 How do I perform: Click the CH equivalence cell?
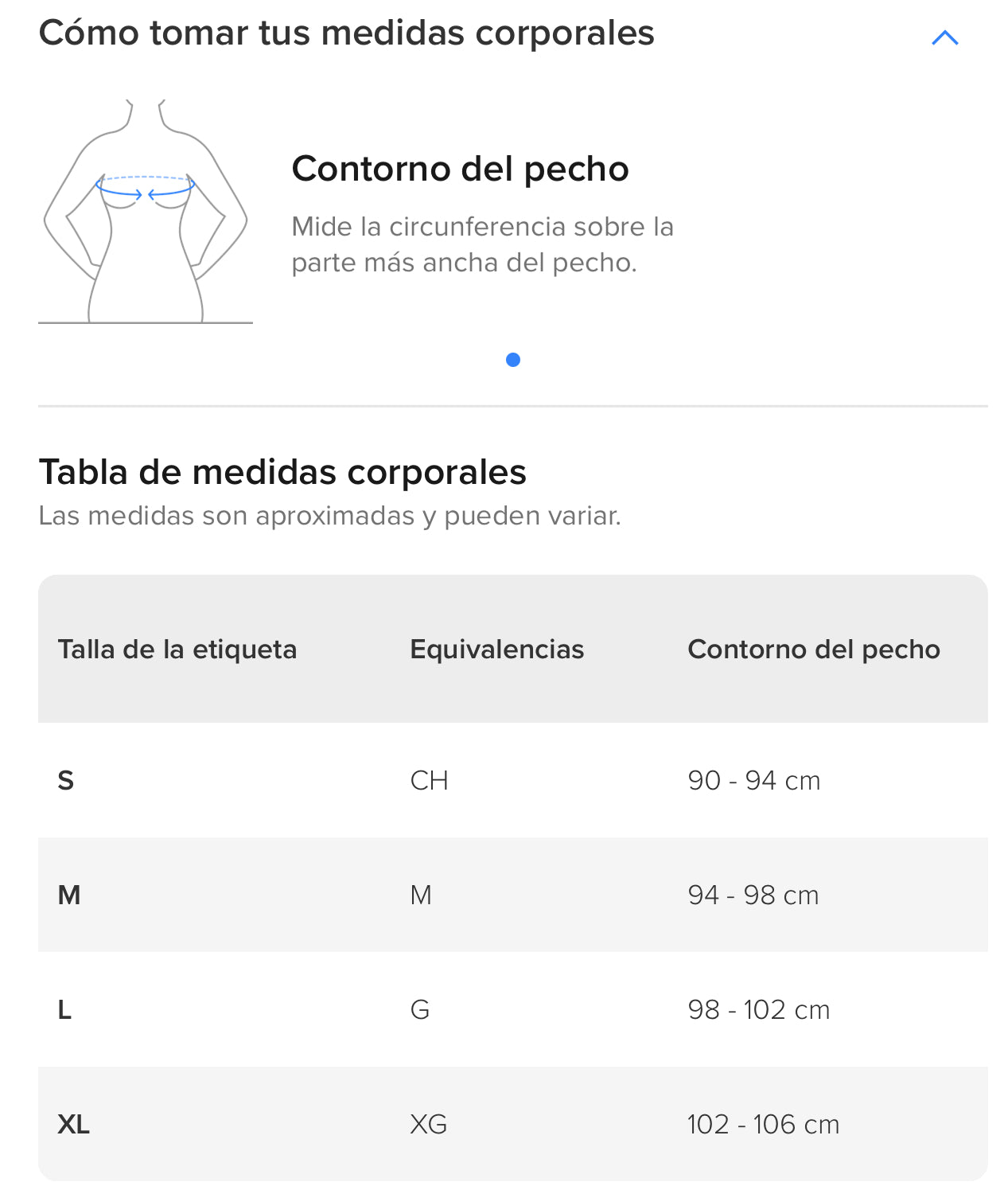429,781
